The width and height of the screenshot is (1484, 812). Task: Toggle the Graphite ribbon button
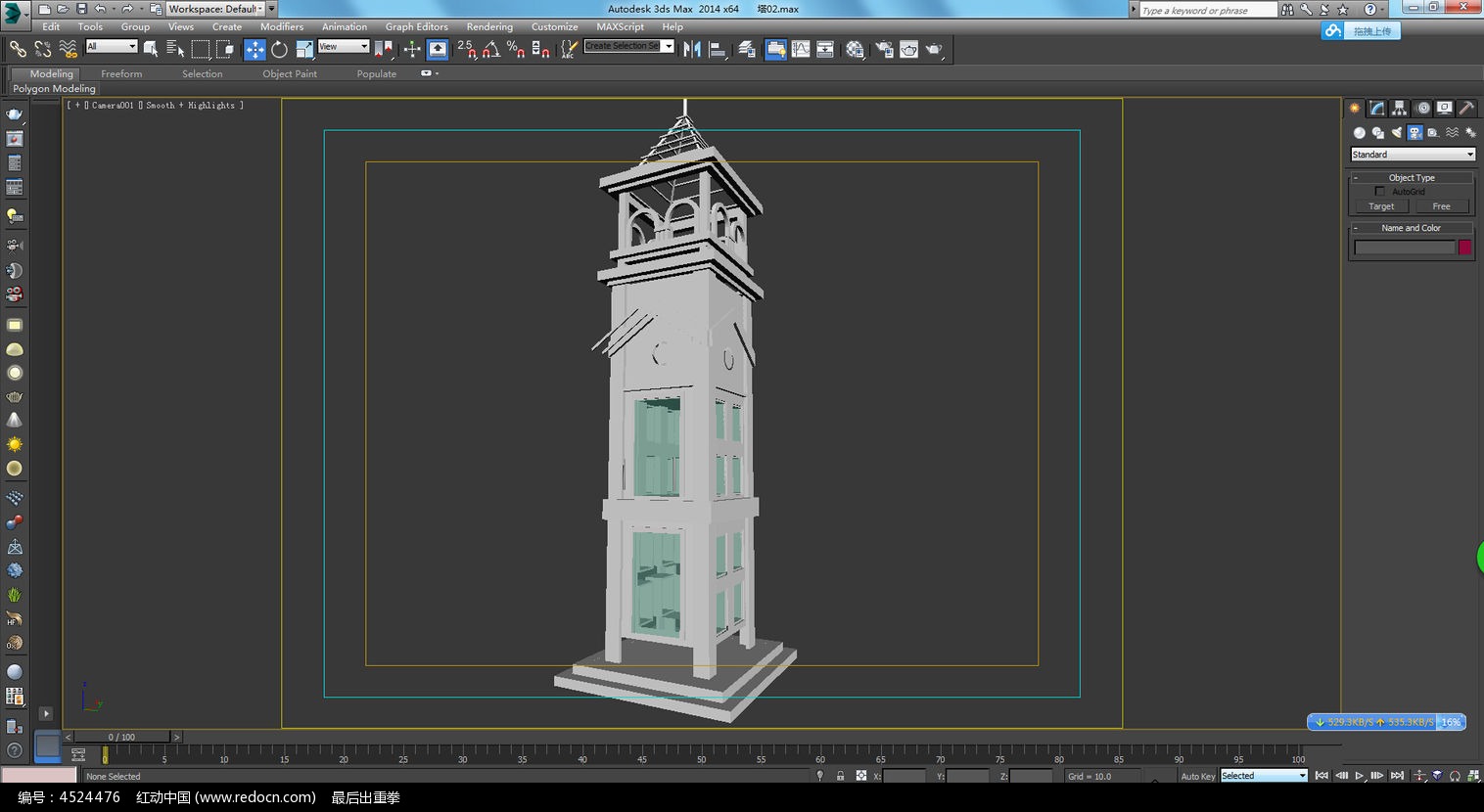(x=775, y=49)
